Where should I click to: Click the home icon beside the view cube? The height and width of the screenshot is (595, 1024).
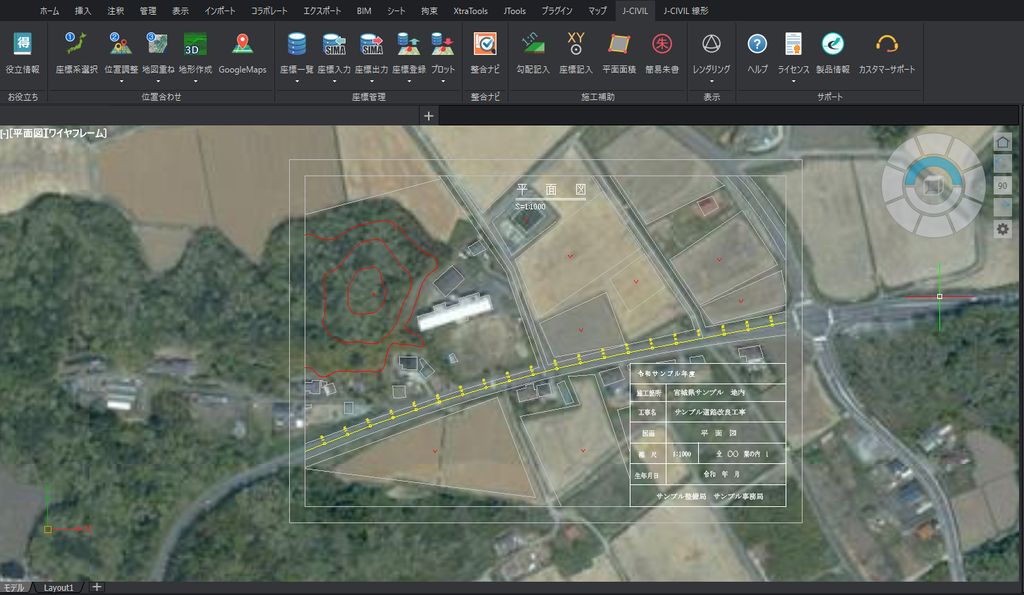(x=1002, y=142)
